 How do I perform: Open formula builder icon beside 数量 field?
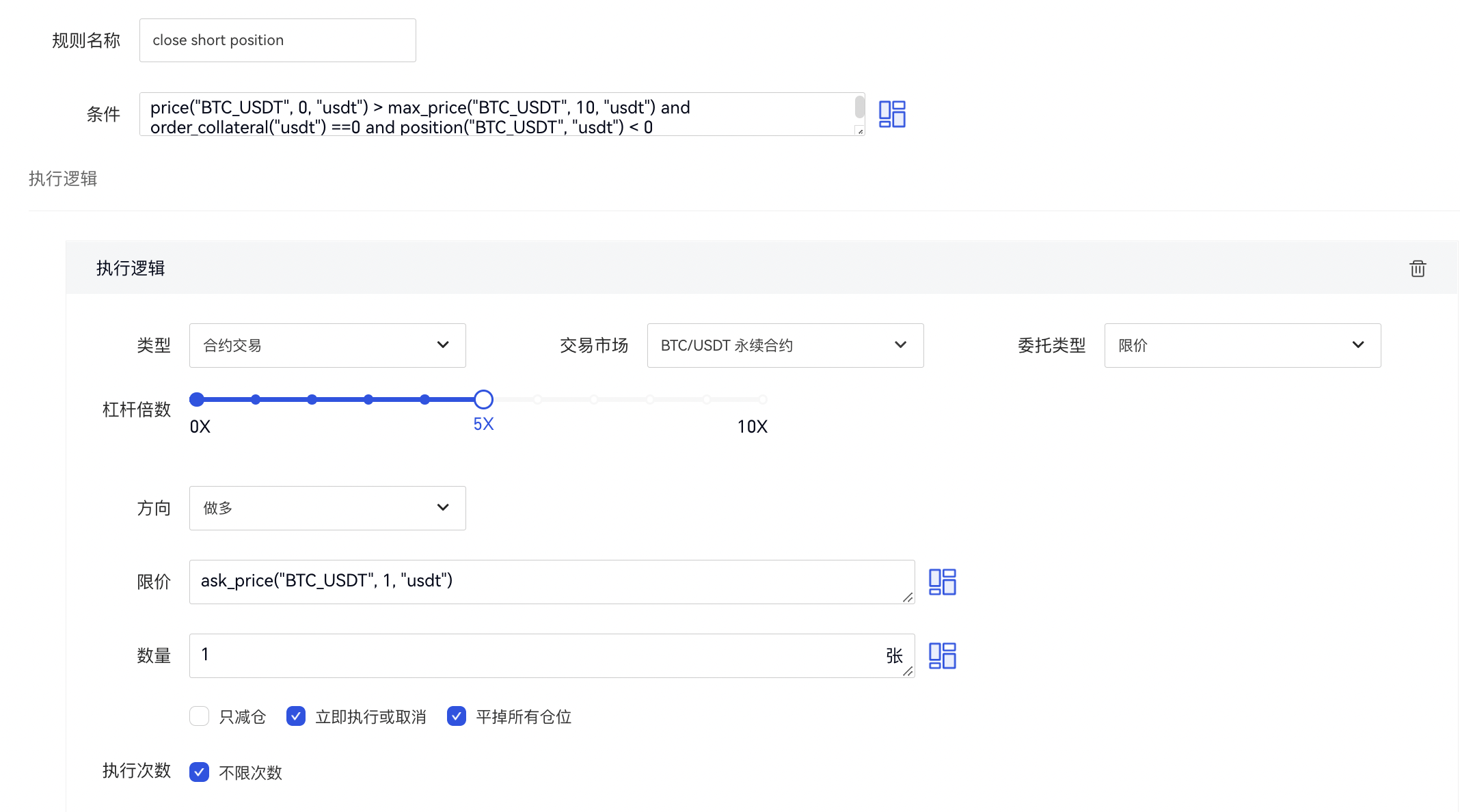[942, 655]
